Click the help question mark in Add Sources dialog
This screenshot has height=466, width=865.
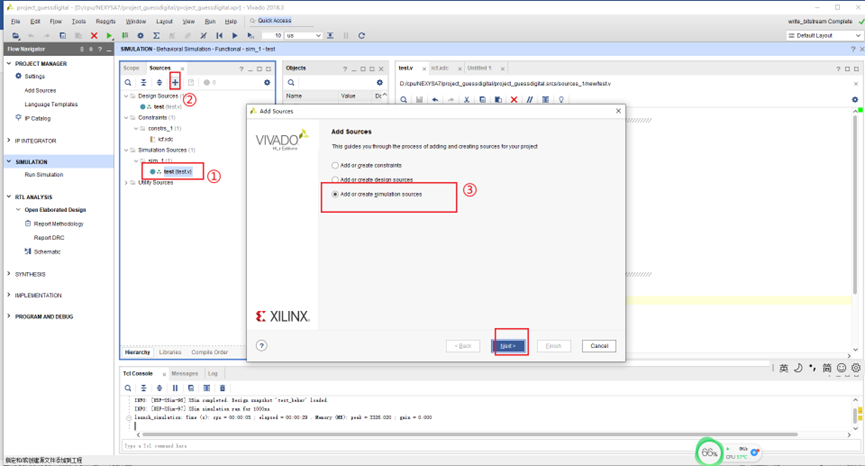point(262,346)
